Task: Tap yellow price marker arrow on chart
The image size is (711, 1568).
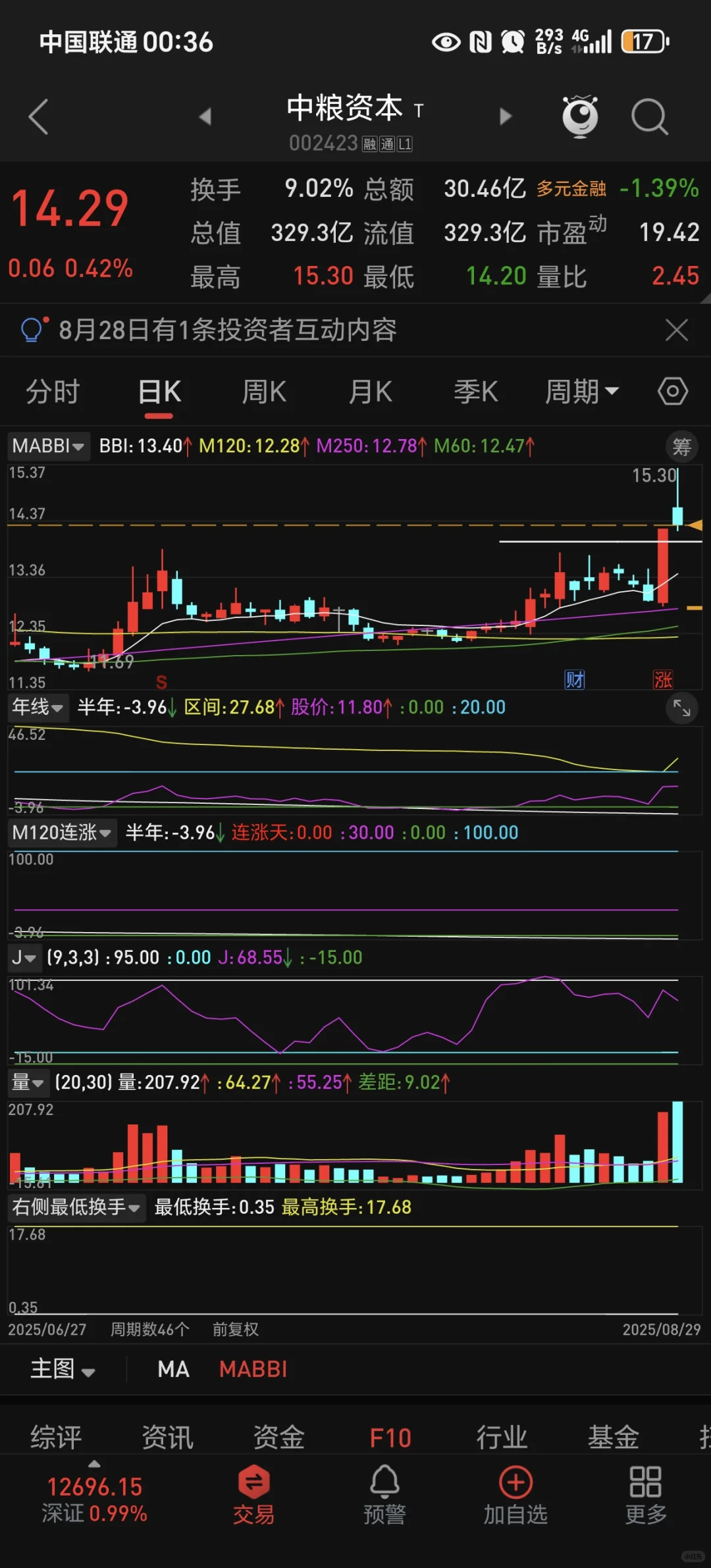Action: pos(695,525)
